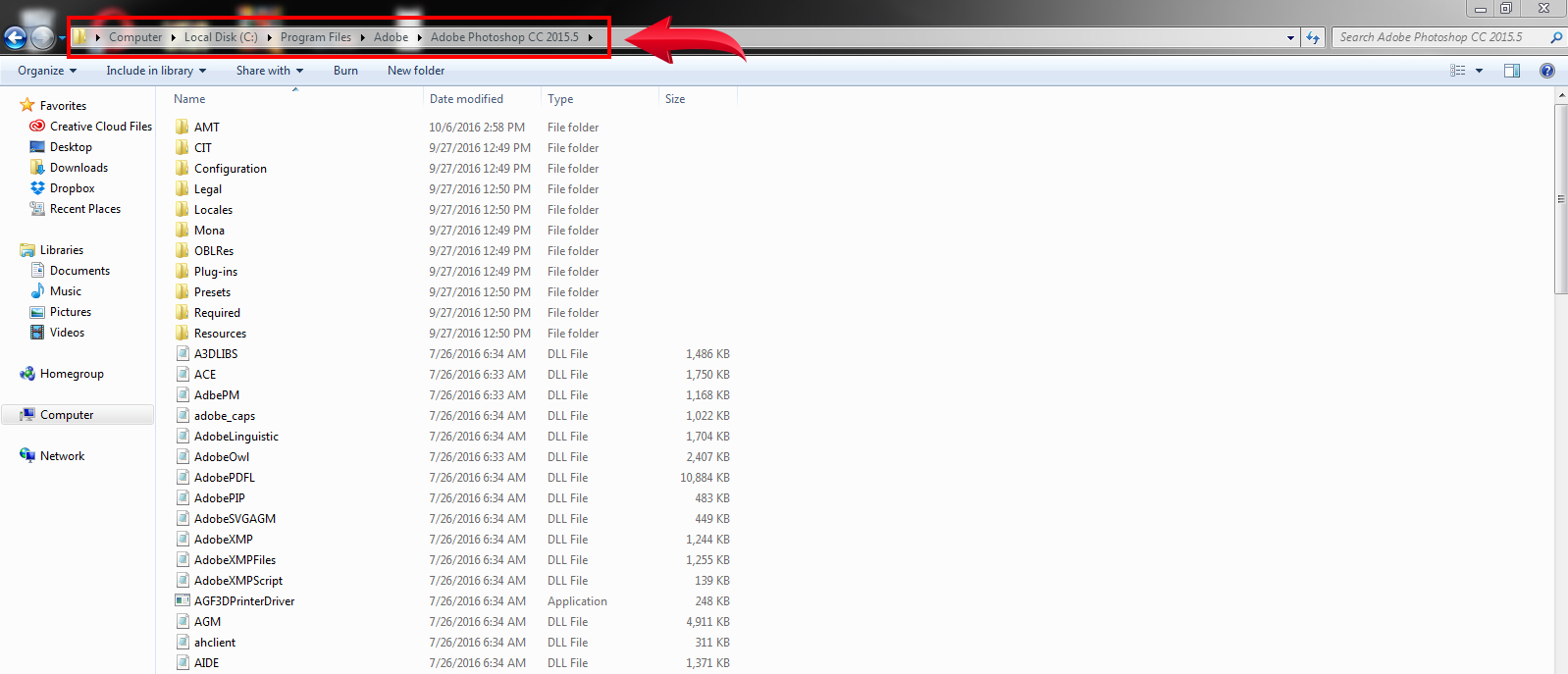The width and height of the screenshot is (1568, 674).
Task: Open the Organize dropdown menu
Action: coord(47,71)
